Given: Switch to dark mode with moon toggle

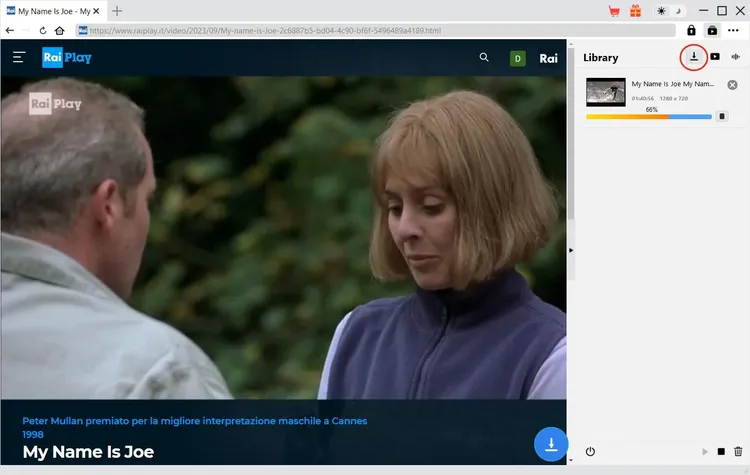Looking at the screenshot, I should tap(677, 11).
